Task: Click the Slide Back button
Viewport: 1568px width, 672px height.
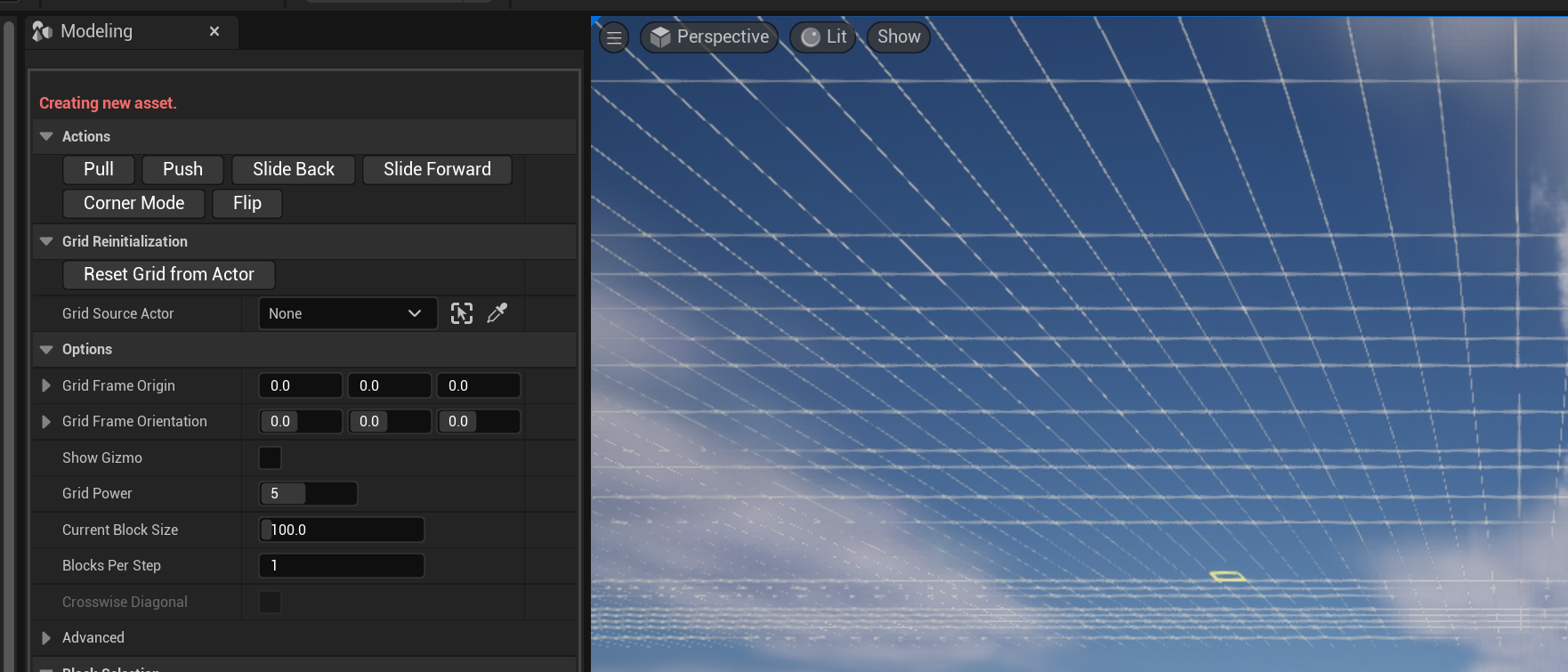Action: (x=294, y=169)
